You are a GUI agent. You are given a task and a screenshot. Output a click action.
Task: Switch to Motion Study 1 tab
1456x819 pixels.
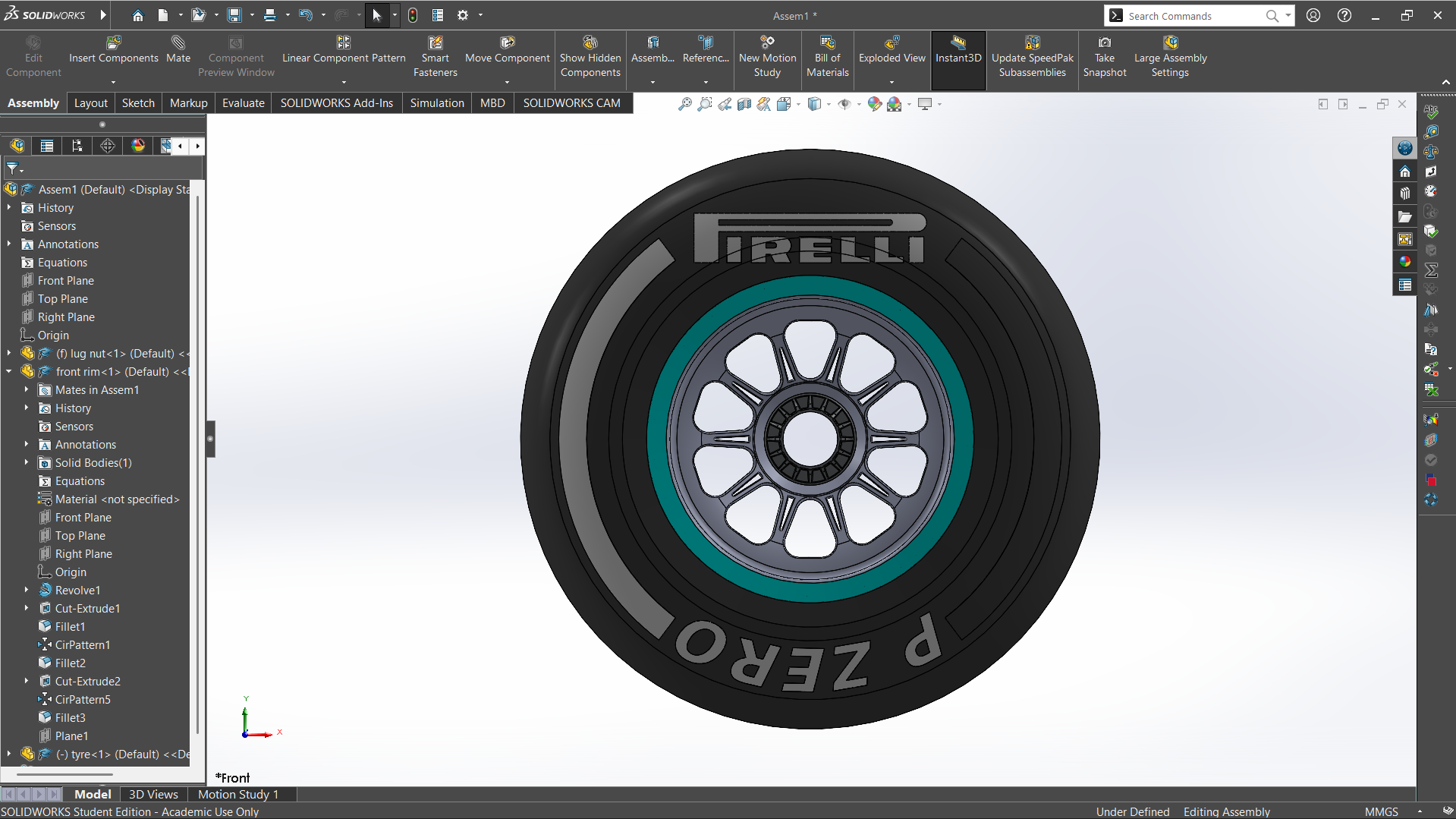click(x=238, y=794)
